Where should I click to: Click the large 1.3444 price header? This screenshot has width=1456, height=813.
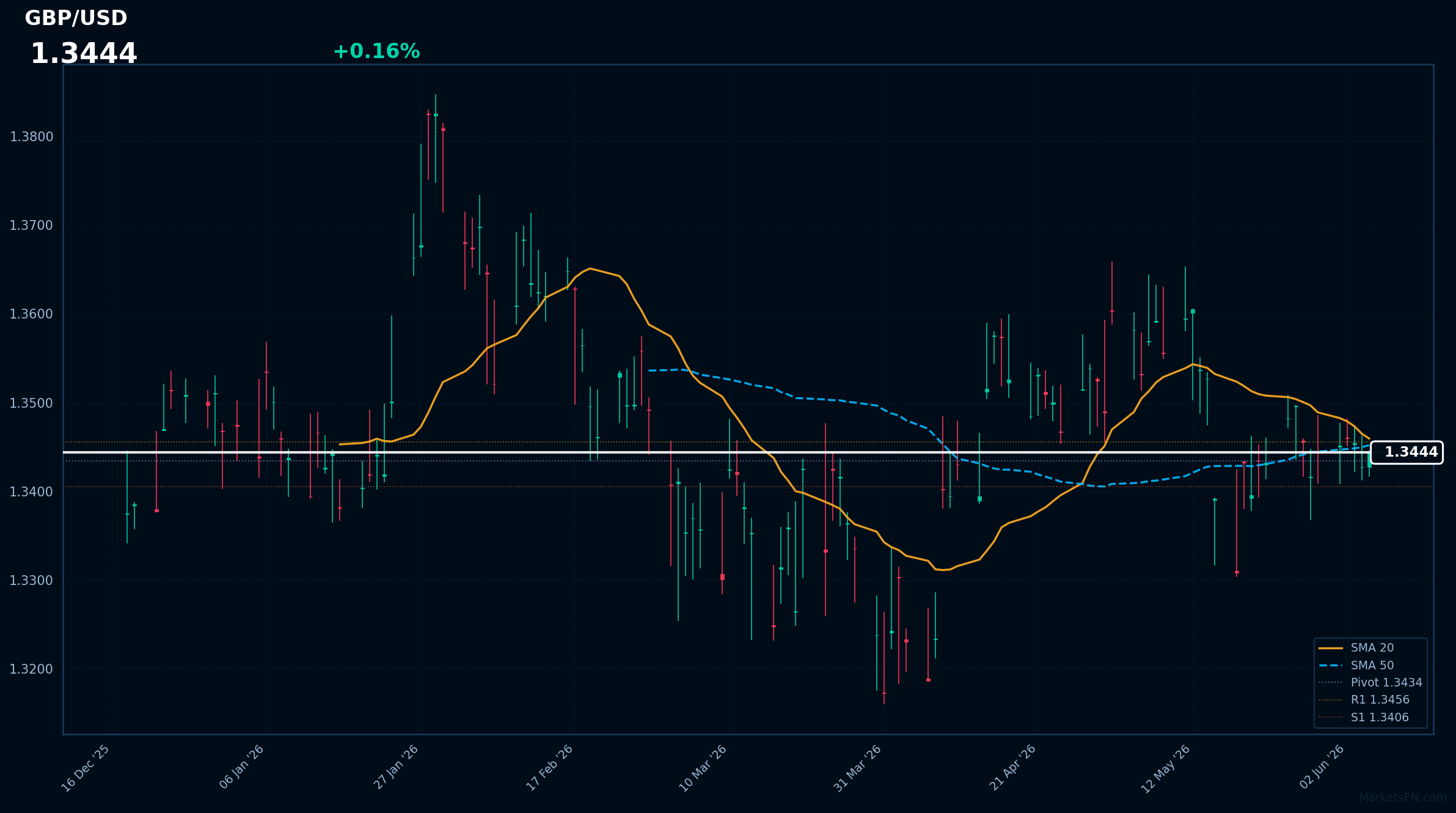pos(84,54)
